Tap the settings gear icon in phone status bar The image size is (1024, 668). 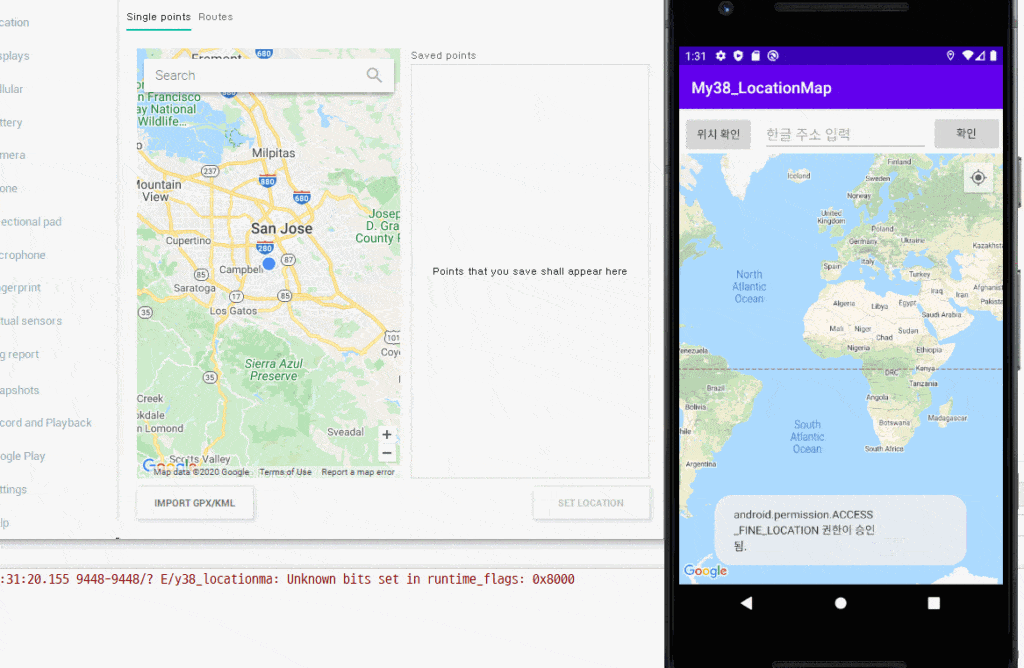[x=720, y=56]
